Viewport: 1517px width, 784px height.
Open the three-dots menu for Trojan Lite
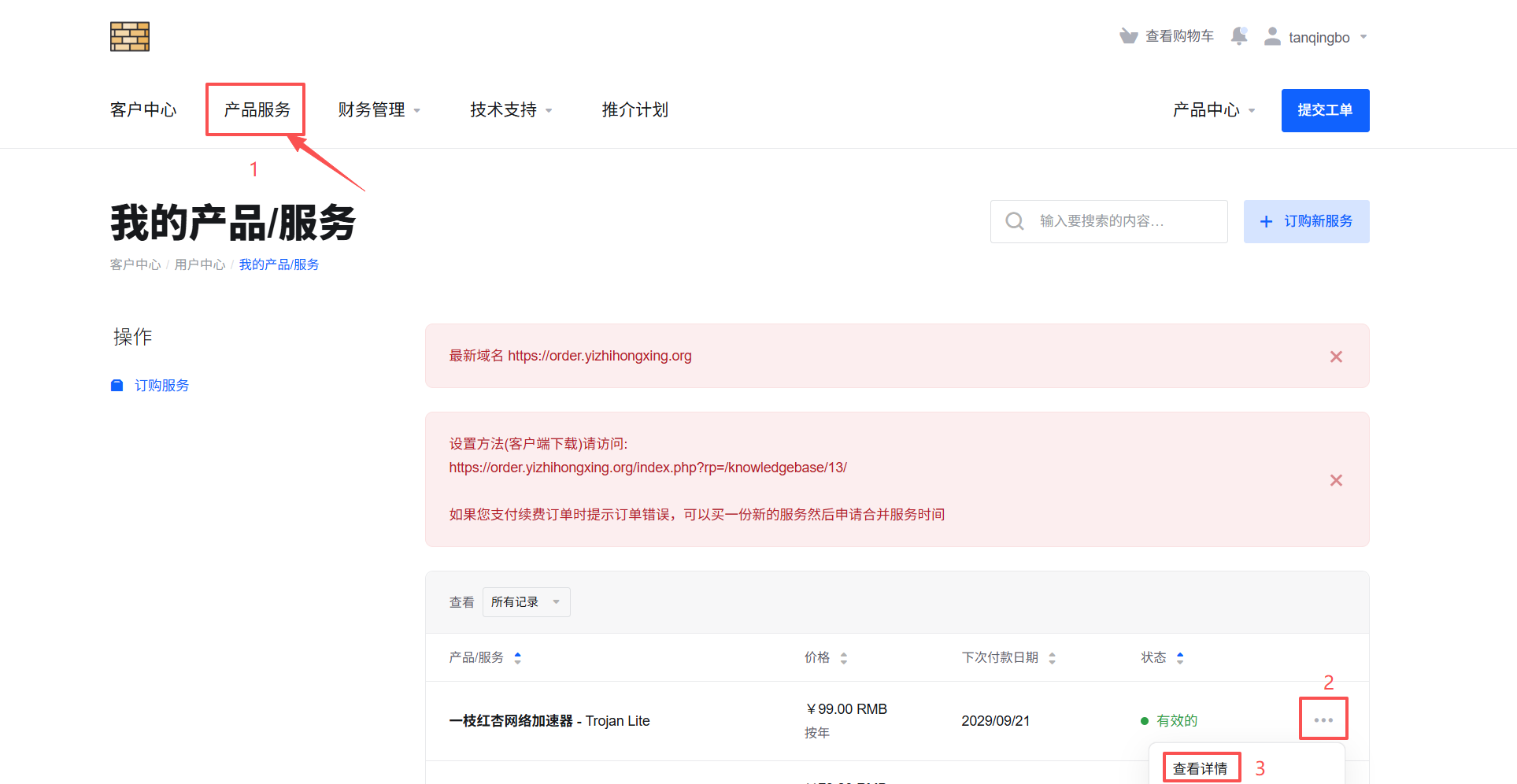pos(1323,720)
